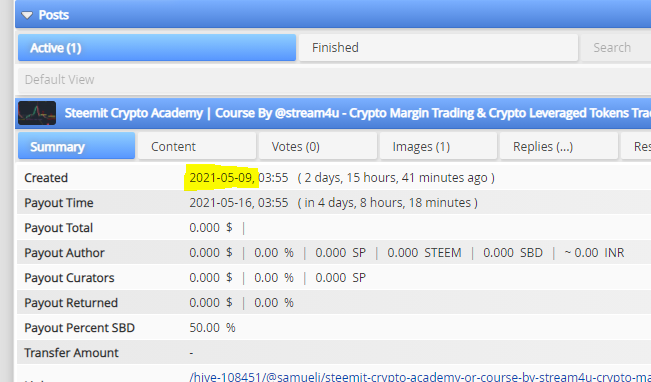Click the Payout Curators 0.000 SP value
This screenshot has height=382, width=651.
click(x=340, y=277)
